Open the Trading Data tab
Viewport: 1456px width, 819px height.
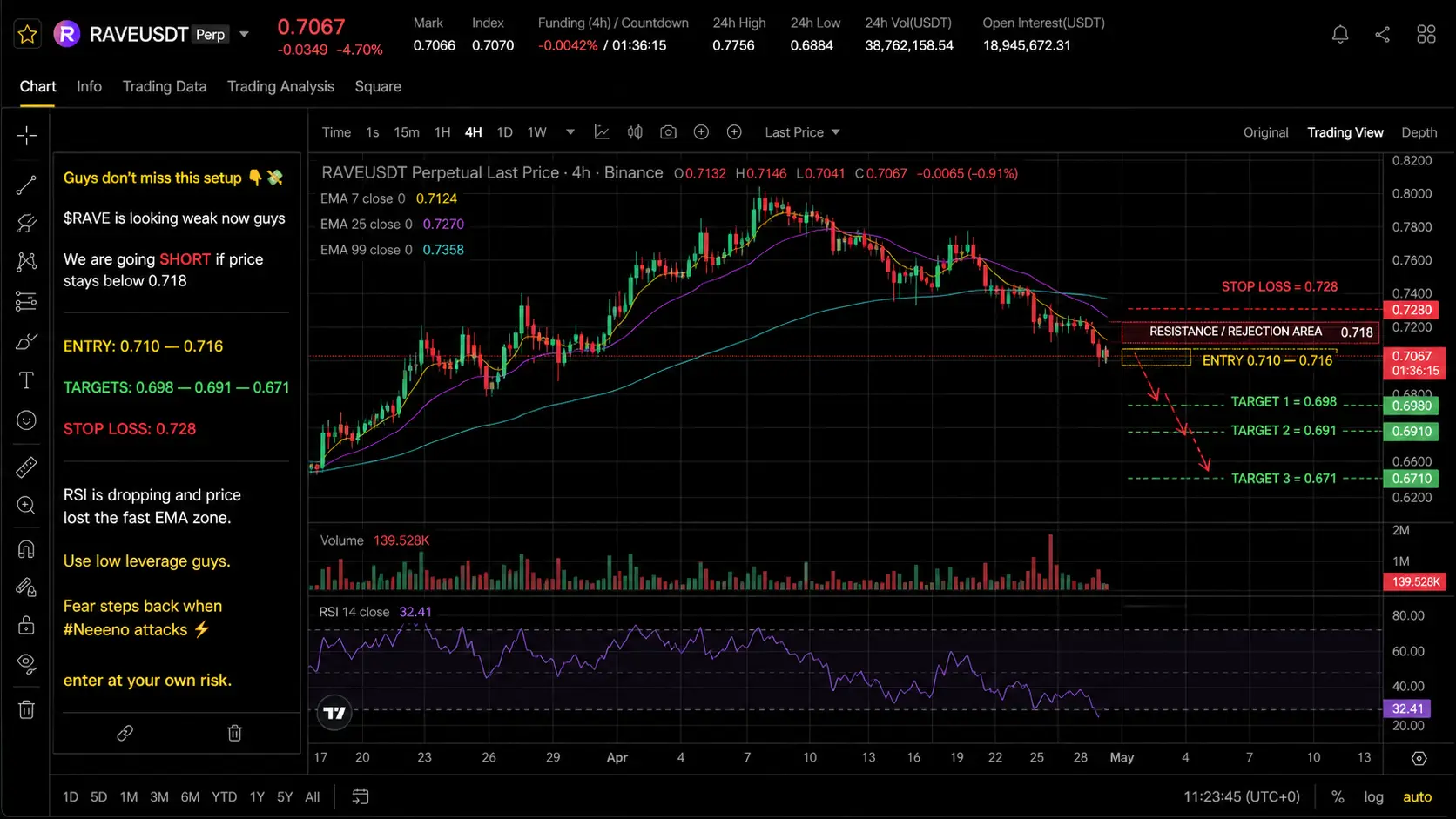[165, 86]
